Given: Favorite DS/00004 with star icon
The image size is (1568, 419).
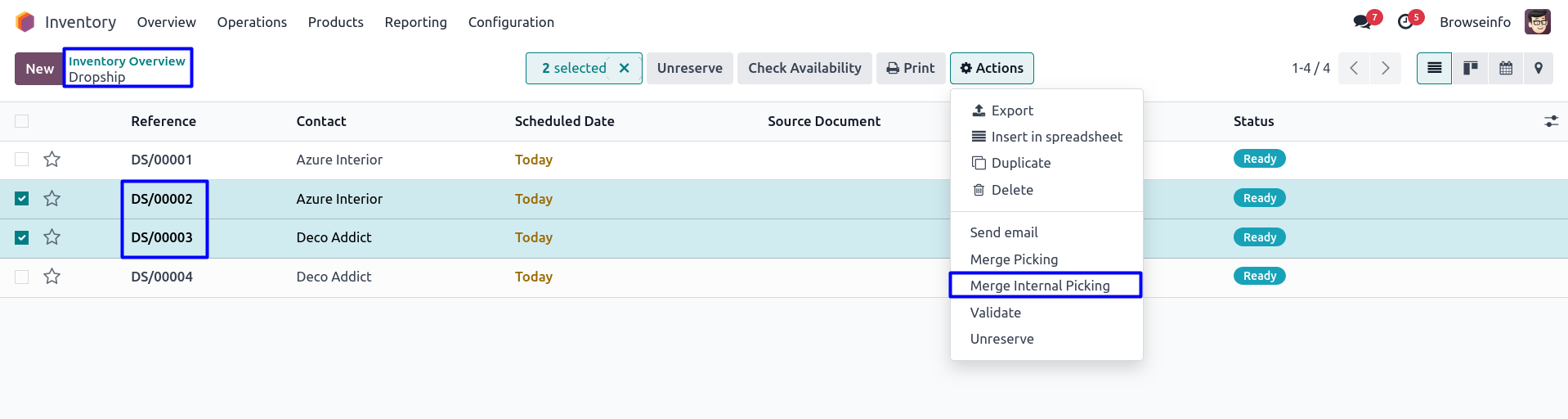Looking at the screenshot, I should (52, 277).
